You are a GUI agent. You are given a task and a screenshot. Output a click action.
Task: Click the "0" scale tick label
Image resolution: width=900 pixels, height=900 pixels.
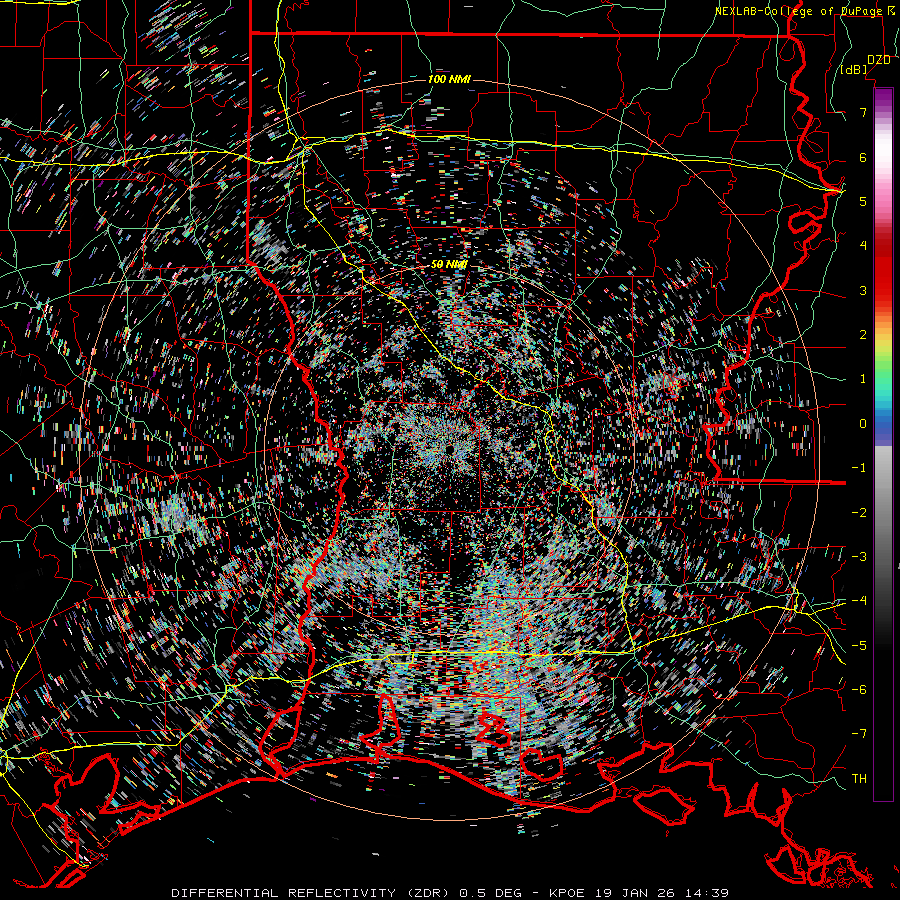[863, 424]
